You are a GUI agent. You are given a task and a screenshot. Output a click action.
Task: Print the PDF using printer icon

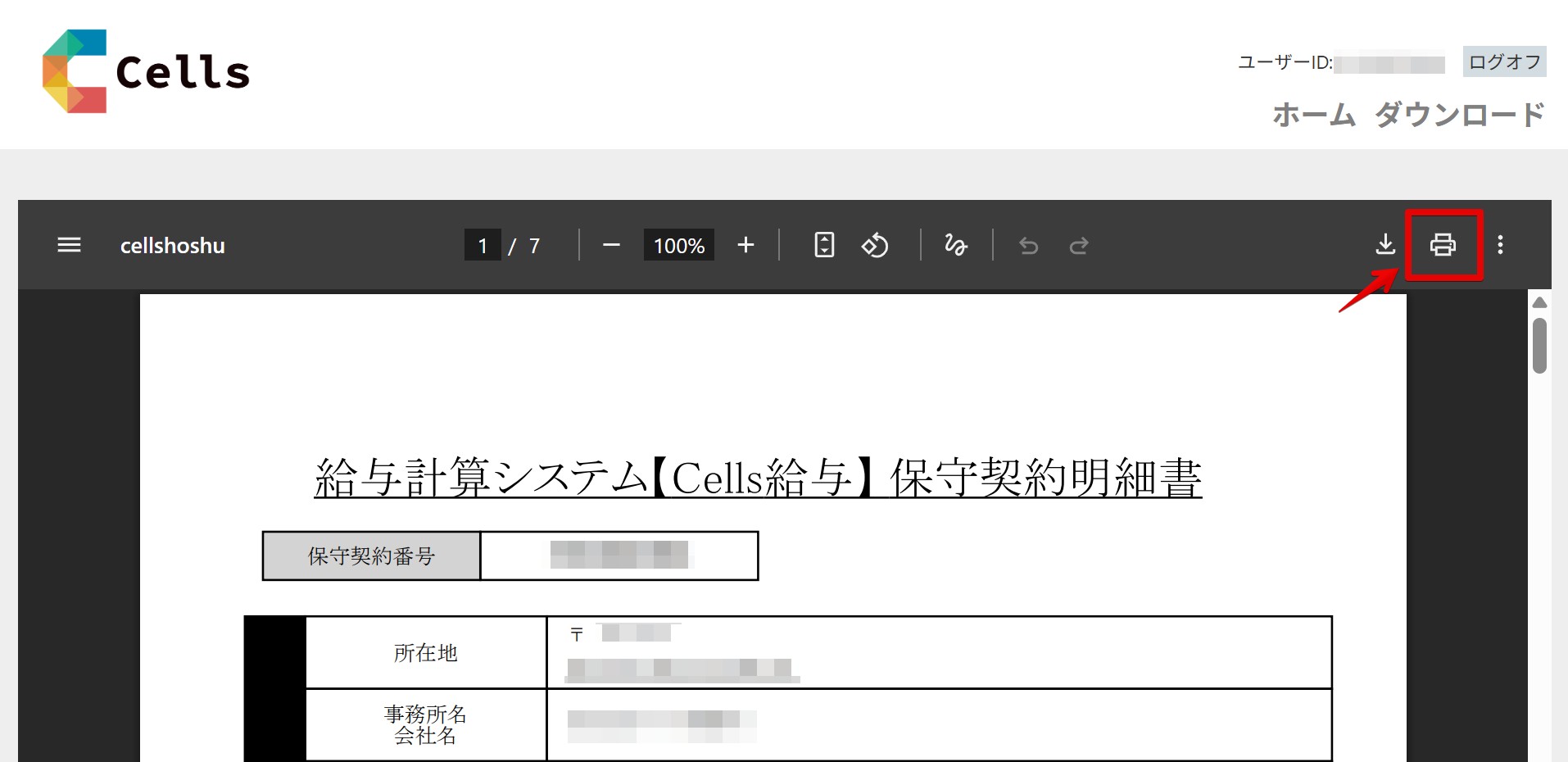[1443, 245]
